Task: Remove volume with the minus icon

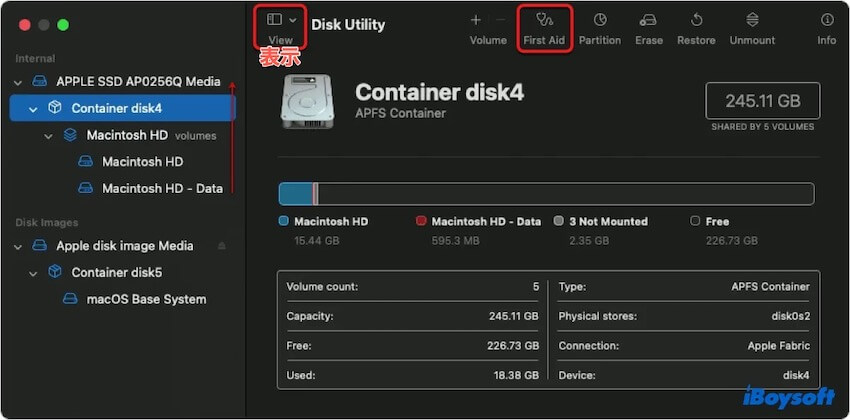Action: (x=500, y=20)
